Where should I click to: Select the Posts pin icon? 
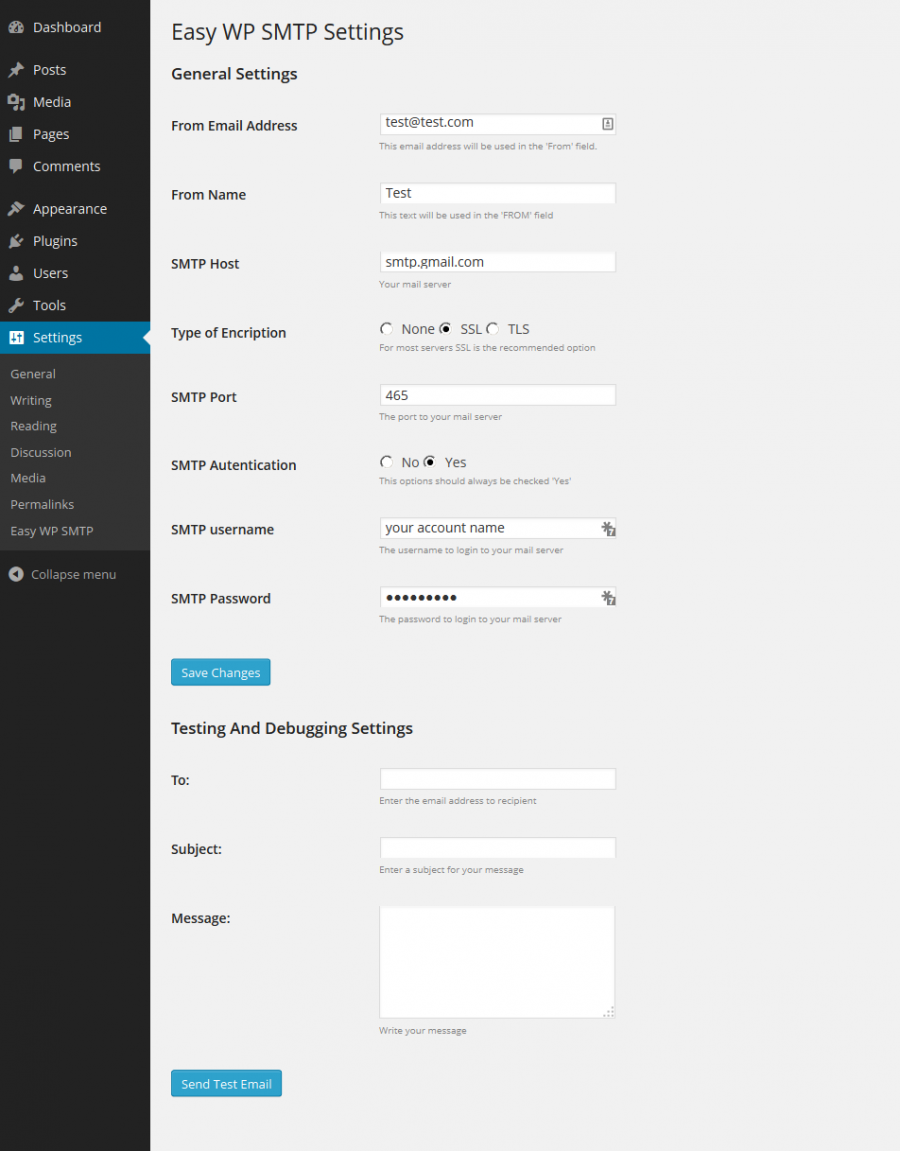17,69
